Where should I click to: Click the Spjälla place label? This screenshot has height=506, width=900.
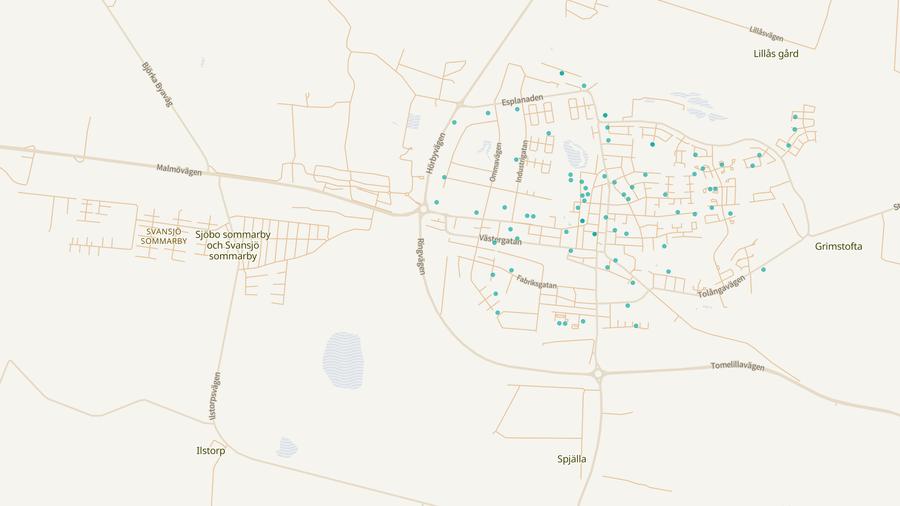tap(572, 459)
